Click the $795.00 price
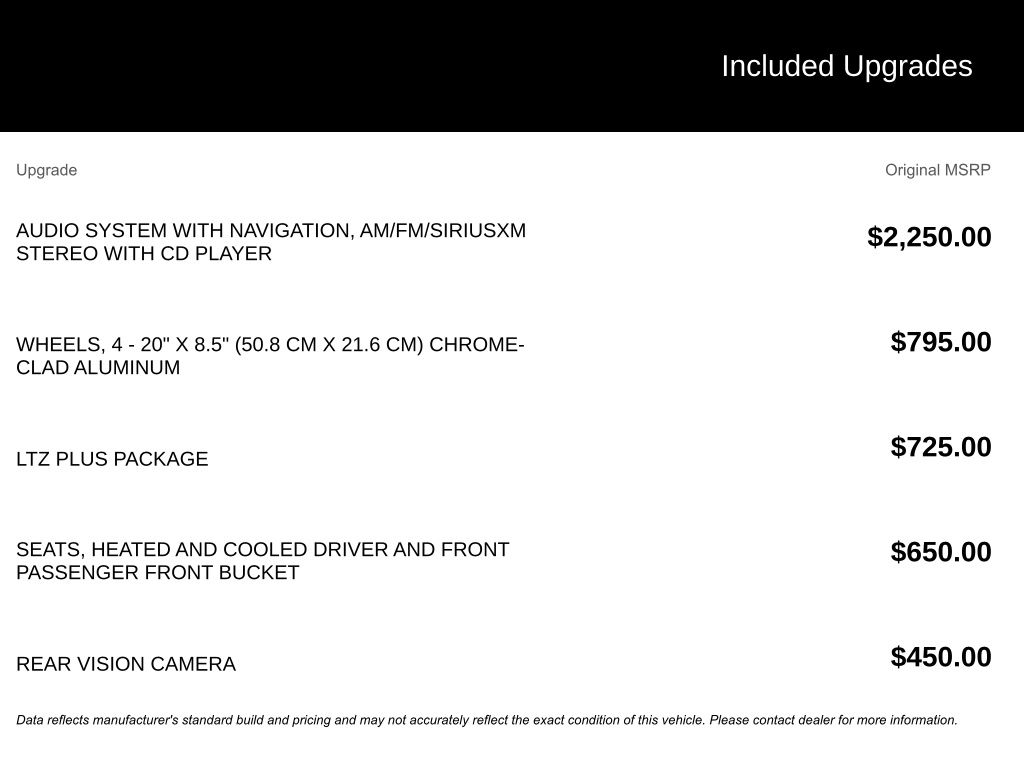This screenshot has width=1024, height=768. (x=941, y=342)
